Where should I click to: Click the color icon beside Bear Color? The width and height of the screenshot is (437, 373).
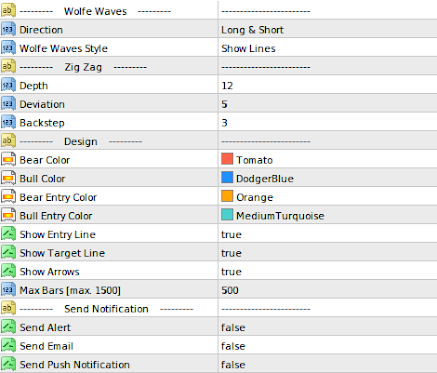8,160
